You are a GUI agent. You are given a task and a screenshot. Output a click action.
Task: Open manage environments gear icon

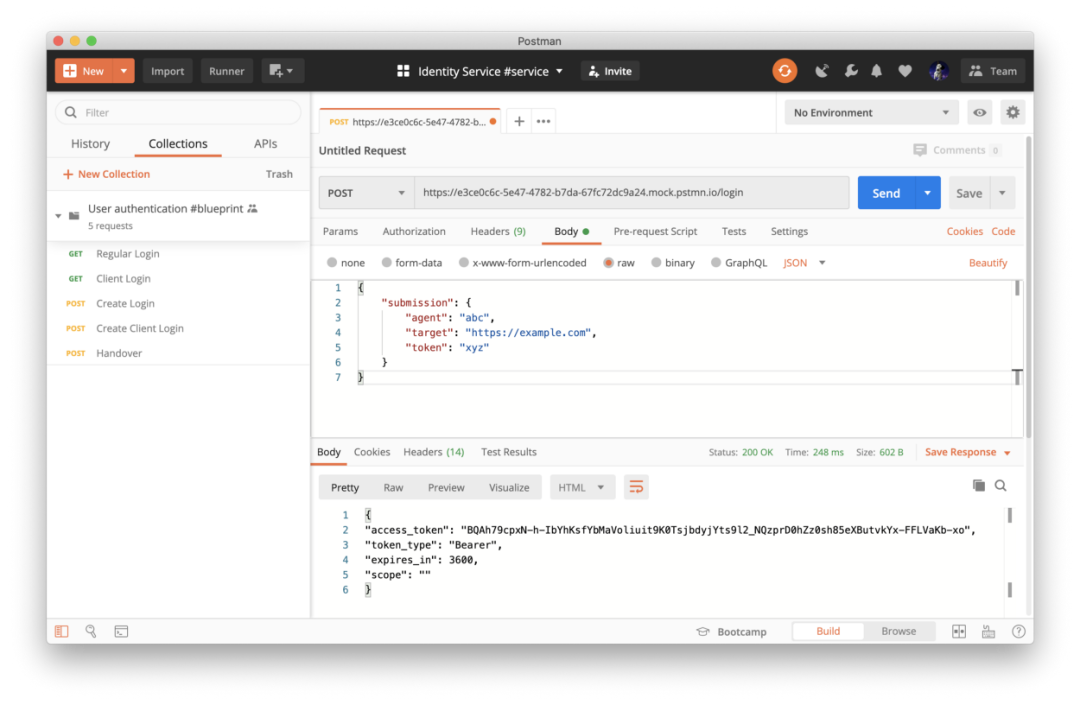[1013, 113]
